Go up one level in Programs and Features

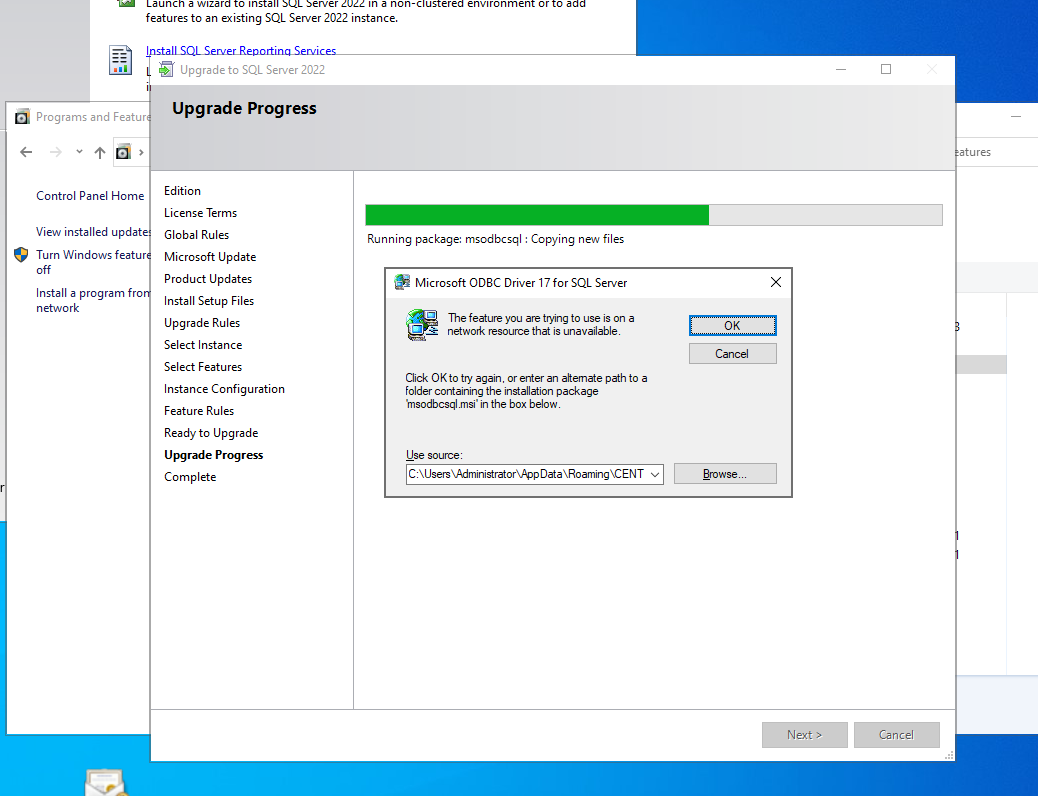(100, 152)
